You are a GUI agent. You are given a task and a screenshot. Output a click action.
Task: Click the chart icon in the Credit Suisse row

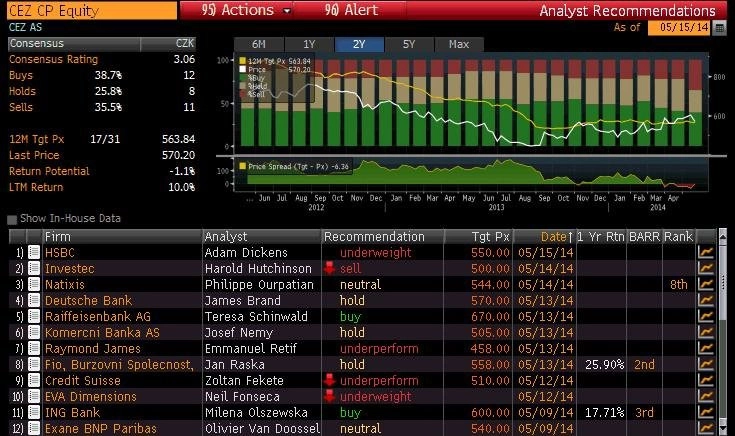coord(705,380)
